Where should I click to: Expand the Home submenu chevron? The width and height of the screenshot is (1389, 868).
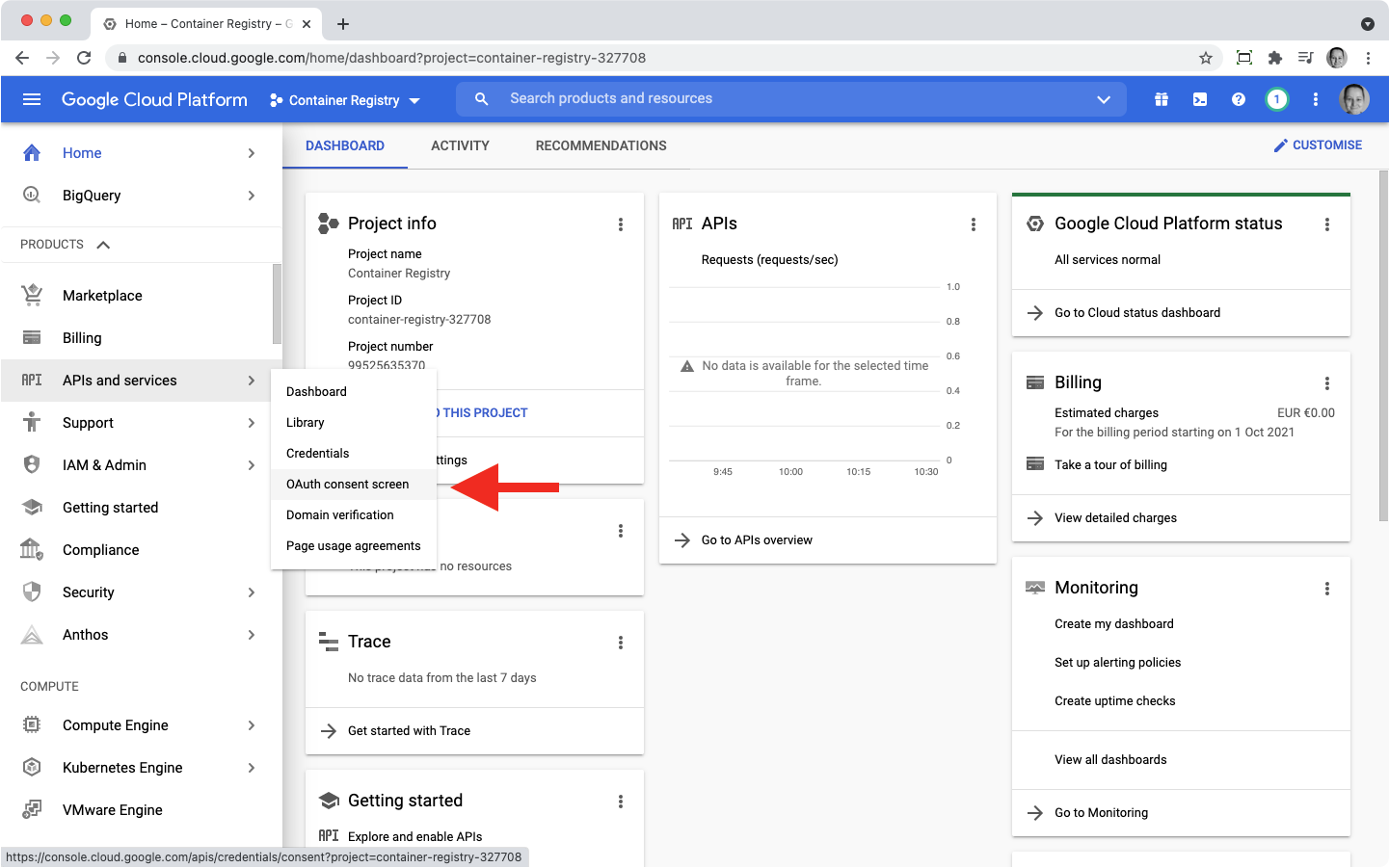(x=252, y=153)
